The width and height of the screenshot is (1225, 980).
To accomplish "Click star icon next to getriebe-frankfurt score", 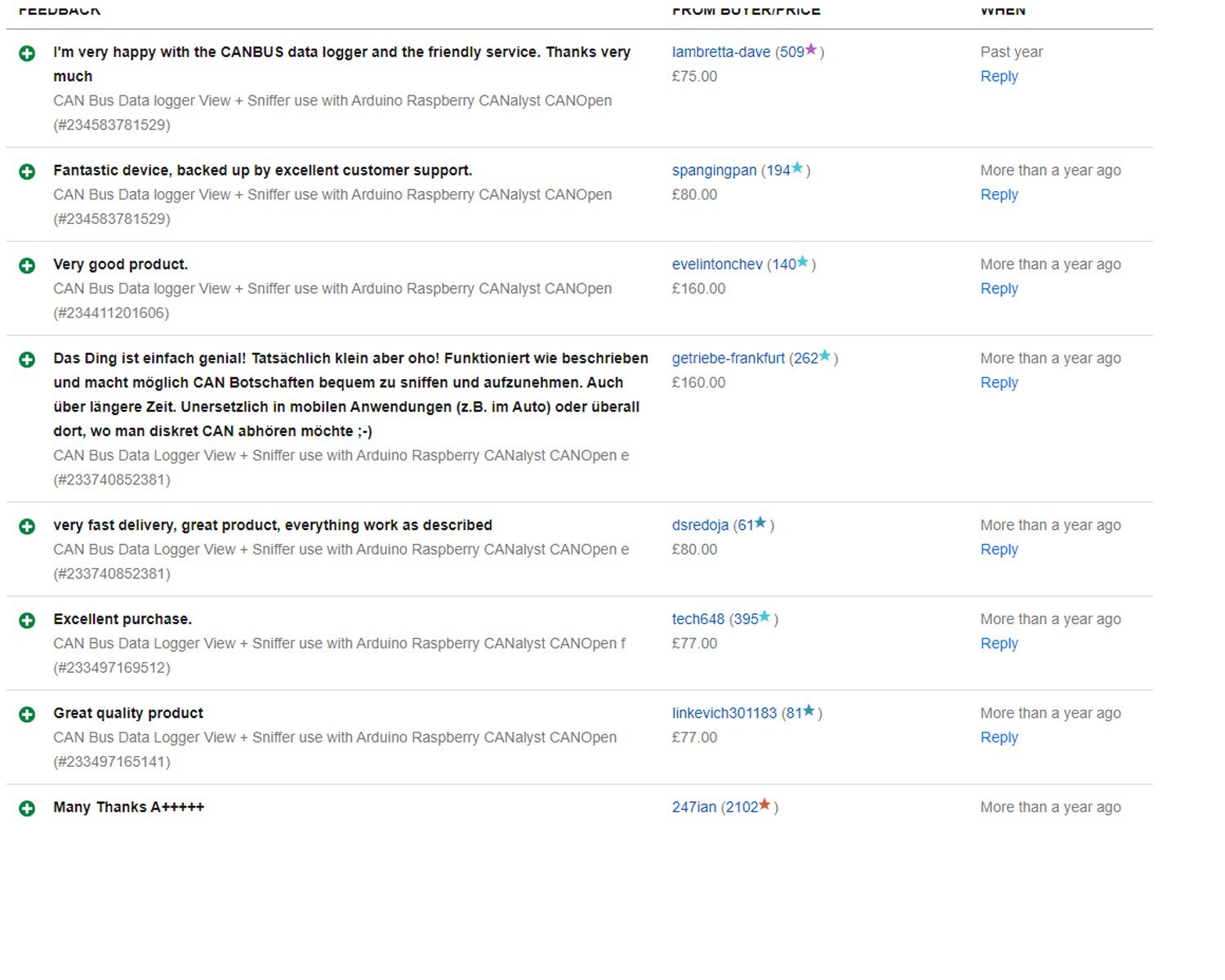I will (825, 356).
